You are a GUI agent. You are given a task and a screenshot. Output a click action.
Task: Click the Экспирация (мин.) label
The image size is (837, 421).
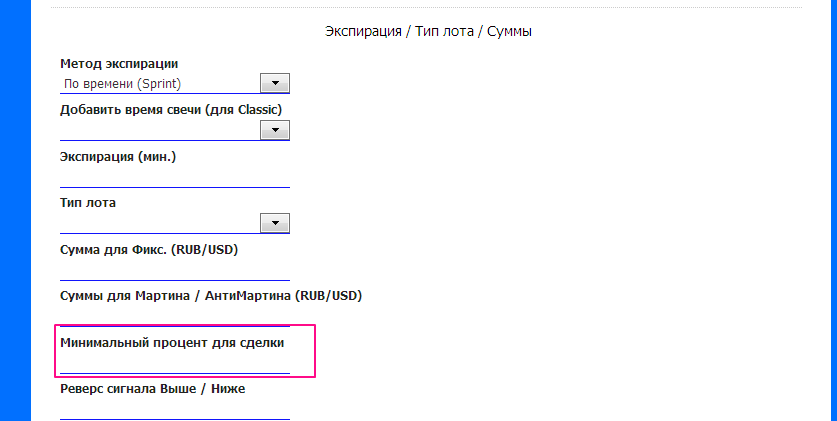(x=118, y=157)
